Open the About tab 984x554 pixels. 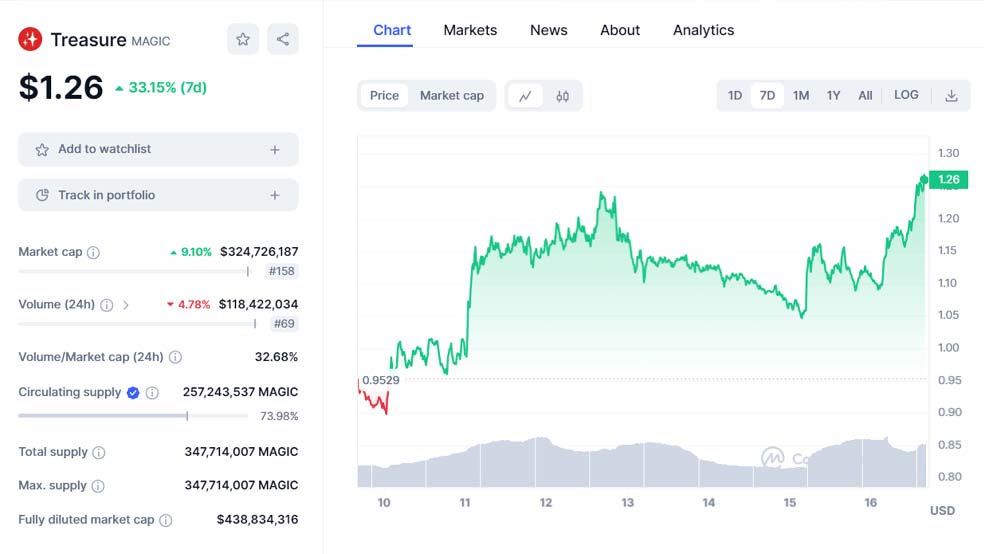[x=620, y=30]
